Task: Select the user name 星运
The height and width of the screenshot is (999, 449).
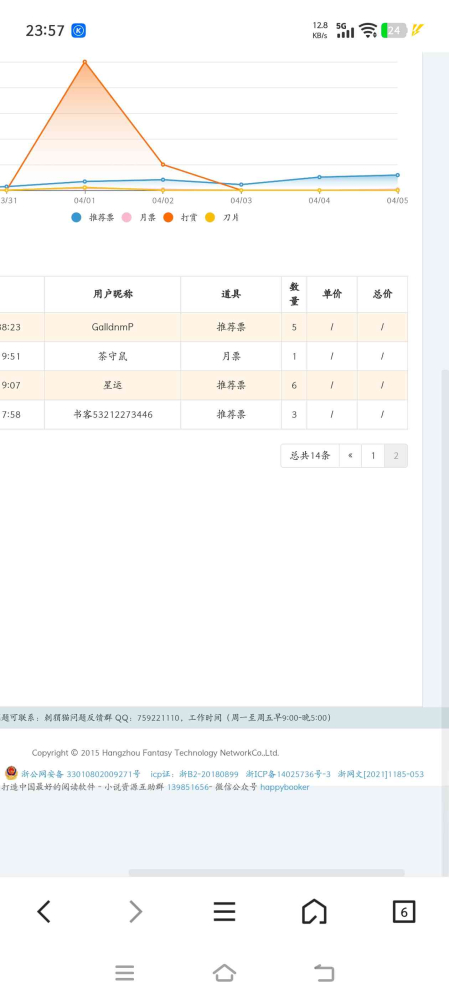Action: point(113,385)
